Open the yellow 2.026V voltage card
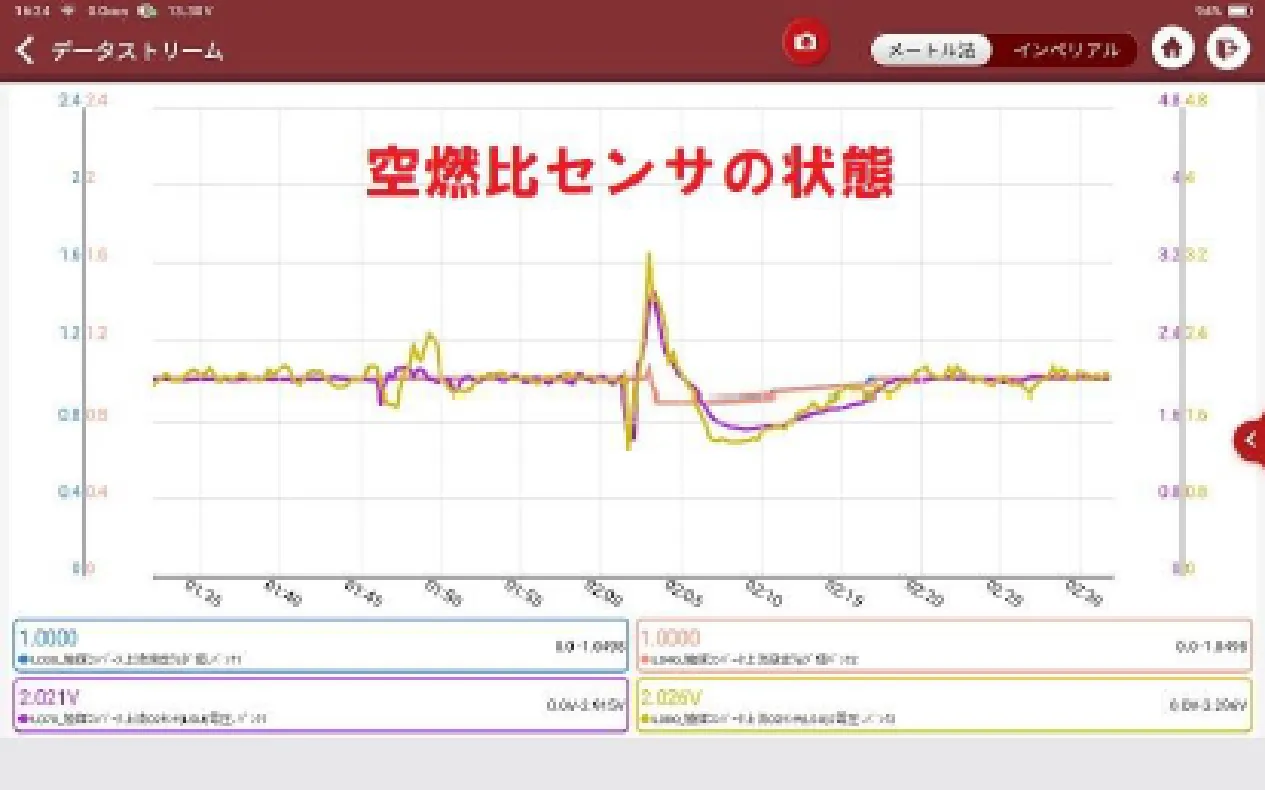This screenshot has width=1265, height=790. (943, 704)
